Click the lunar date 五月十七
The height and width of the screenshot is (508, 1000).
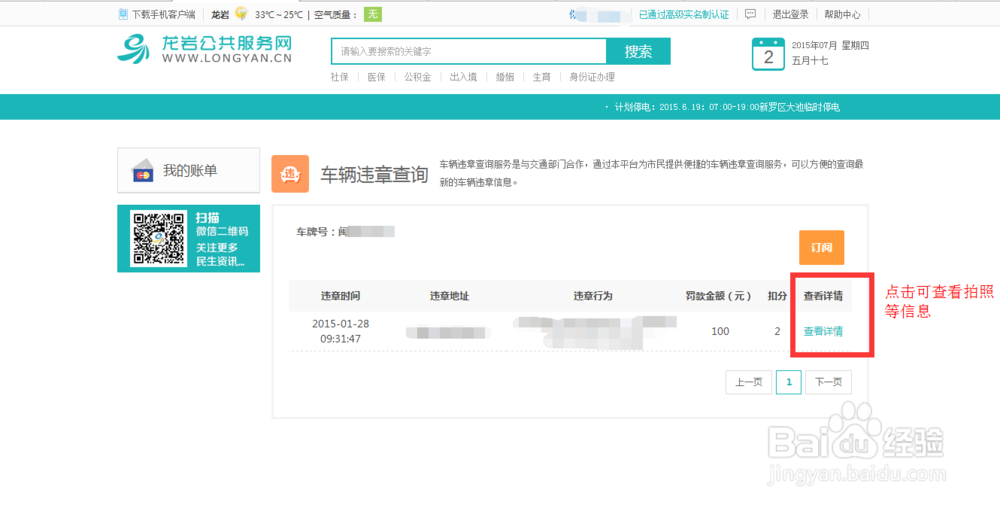[x=810, y=61]
